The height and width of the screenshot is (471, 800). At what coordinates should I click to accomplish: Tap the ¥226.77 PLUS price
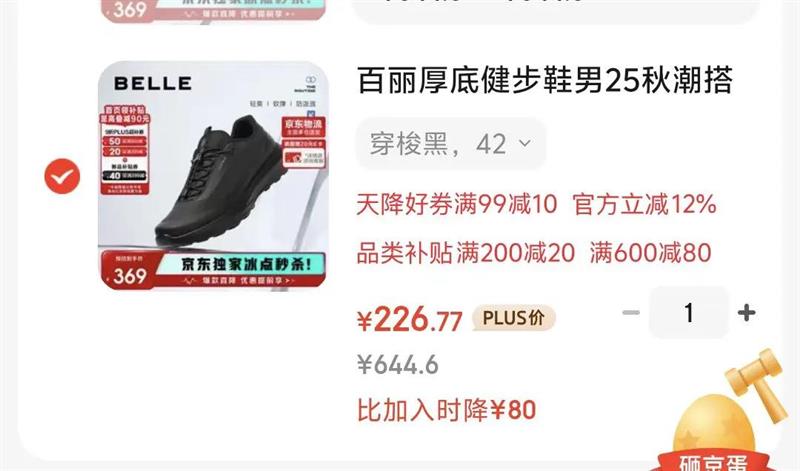(410, 320)
